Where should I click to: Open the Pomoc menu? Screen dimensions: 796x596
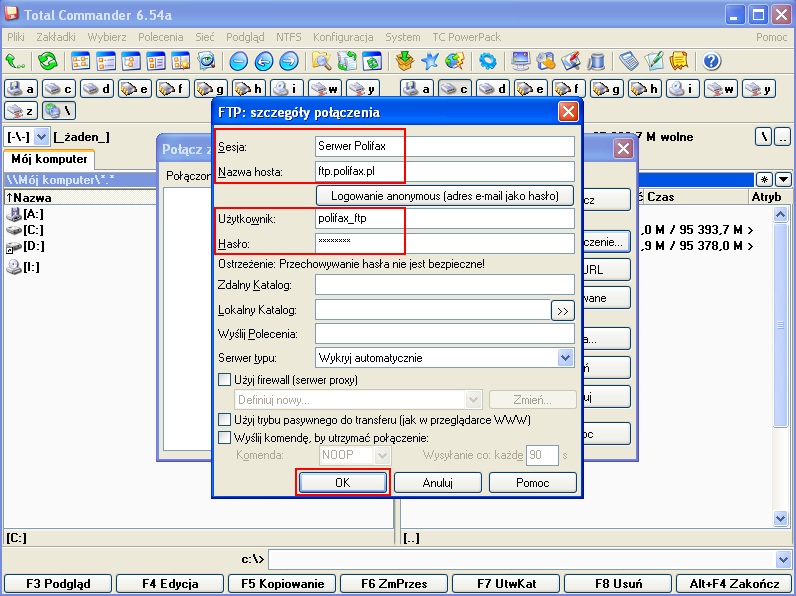pyautogui.click(x=772, y=37)
